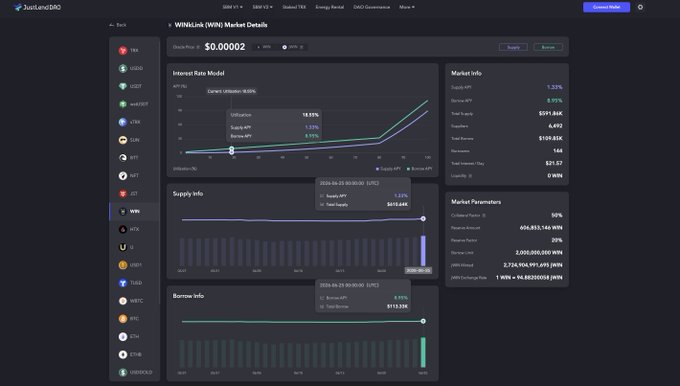The image size is (680, 386).
Task: Open the WBTC market in sidebar
Action: pyautogui.click(x=134, y=301)
